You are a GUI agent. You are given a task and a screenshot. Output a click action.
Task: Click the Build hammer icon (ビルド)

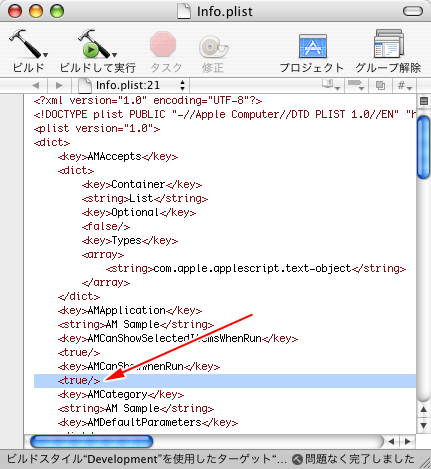click(x=26, y=43)
